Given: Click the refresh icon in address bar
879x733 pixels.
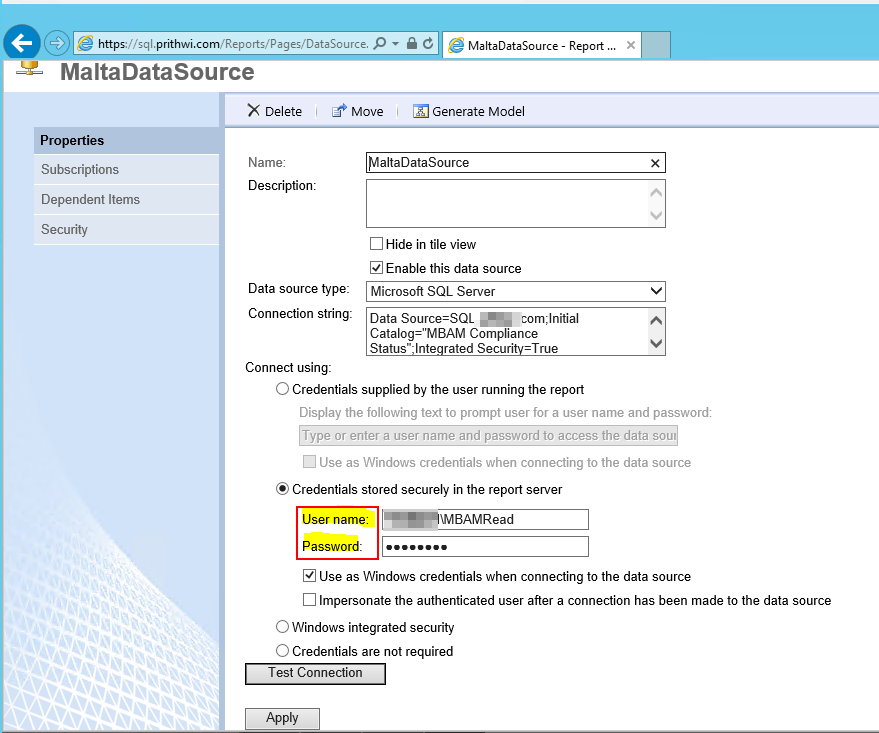Looking at the screenshot, I should (x=428, y=44).
